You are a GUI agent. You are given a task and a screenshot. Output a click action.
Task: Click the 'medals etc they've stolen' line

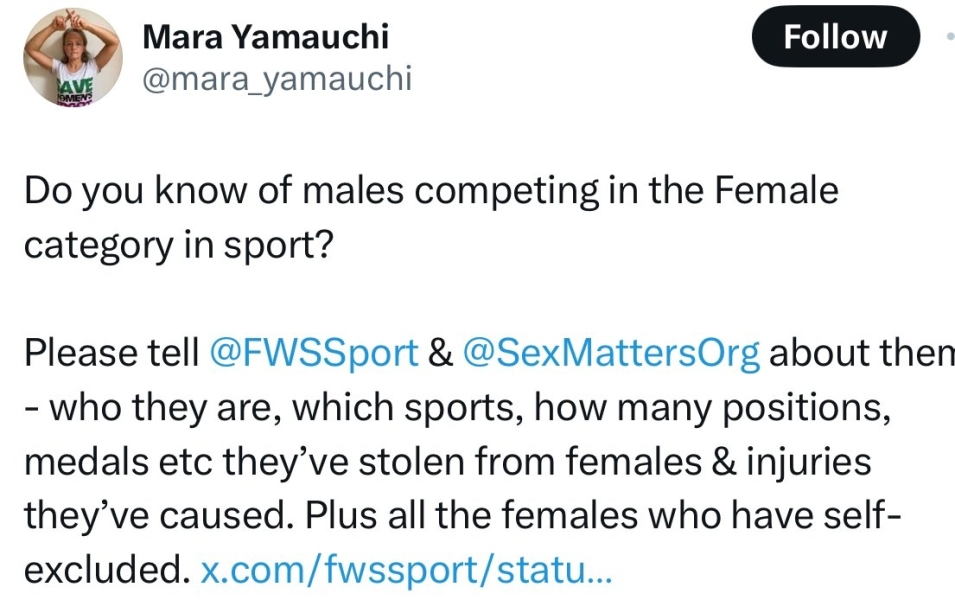(447, 462)
